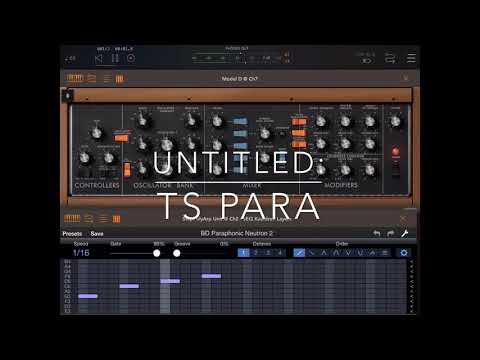Click the orange columns icon in Model D header

tap(120, 79)
